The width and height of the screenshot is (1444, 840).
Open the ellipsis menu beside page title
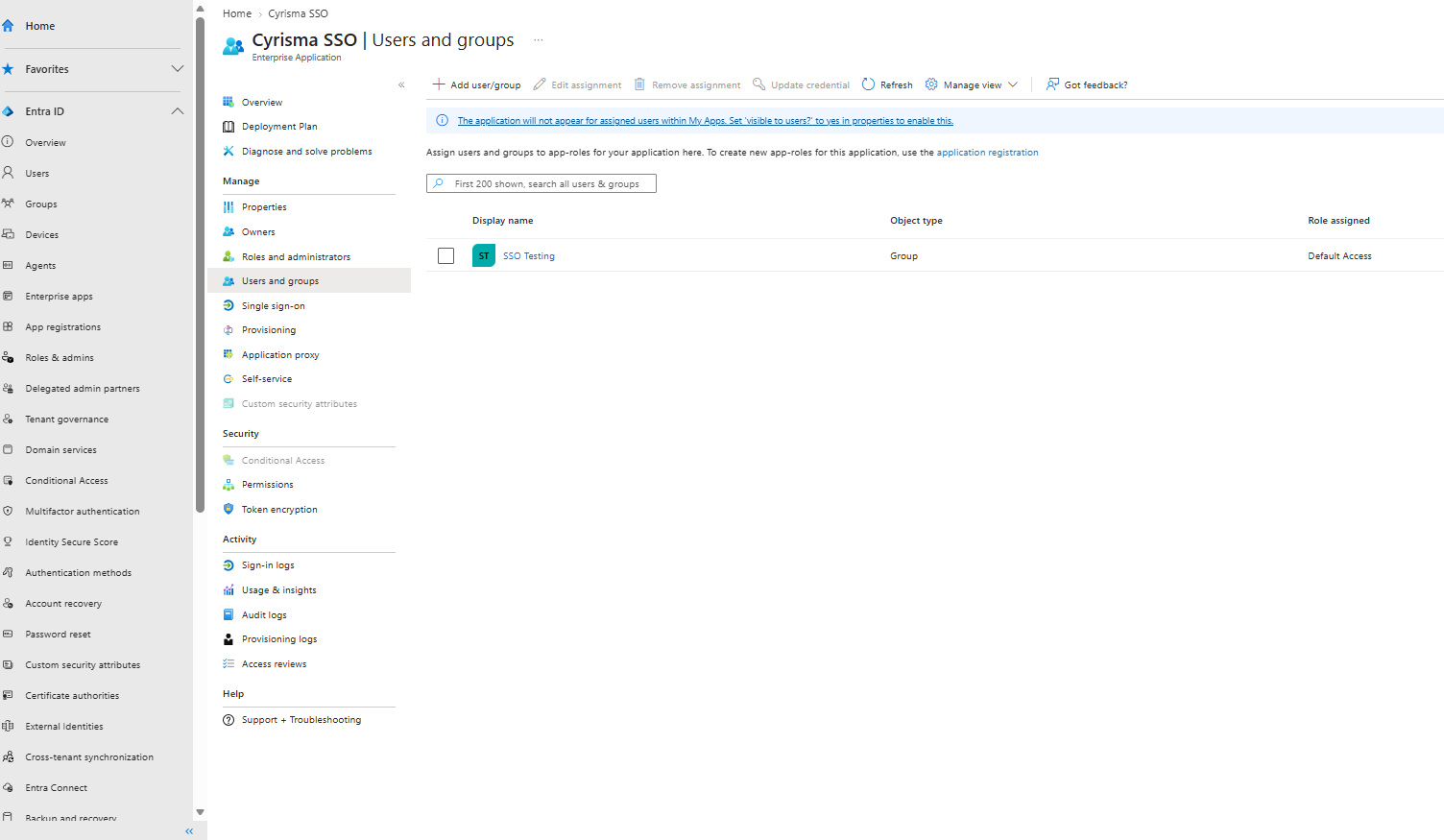539,40
